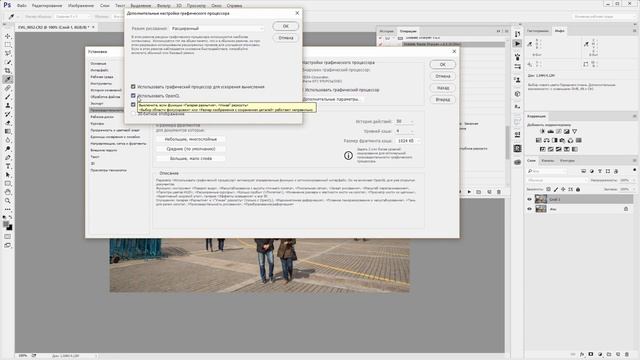Add a Hue/Saturation adjustment

pyautogui.click(x=539, y=140)
